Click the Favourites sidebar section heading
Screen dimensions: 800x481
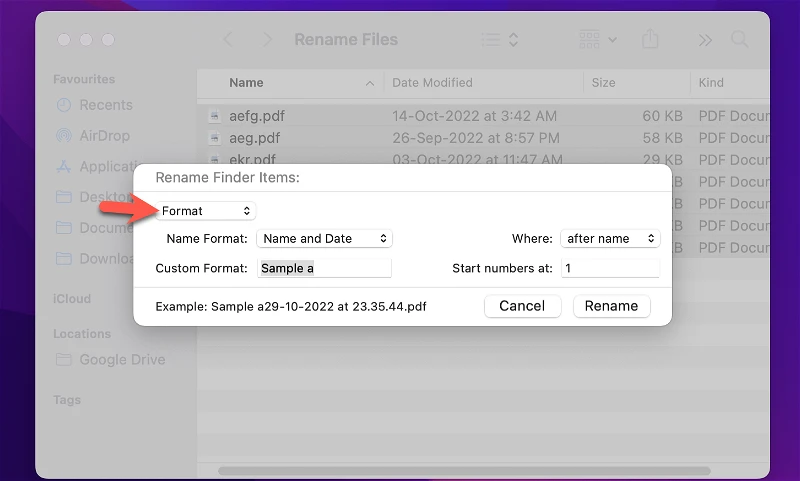pos(84,79)
